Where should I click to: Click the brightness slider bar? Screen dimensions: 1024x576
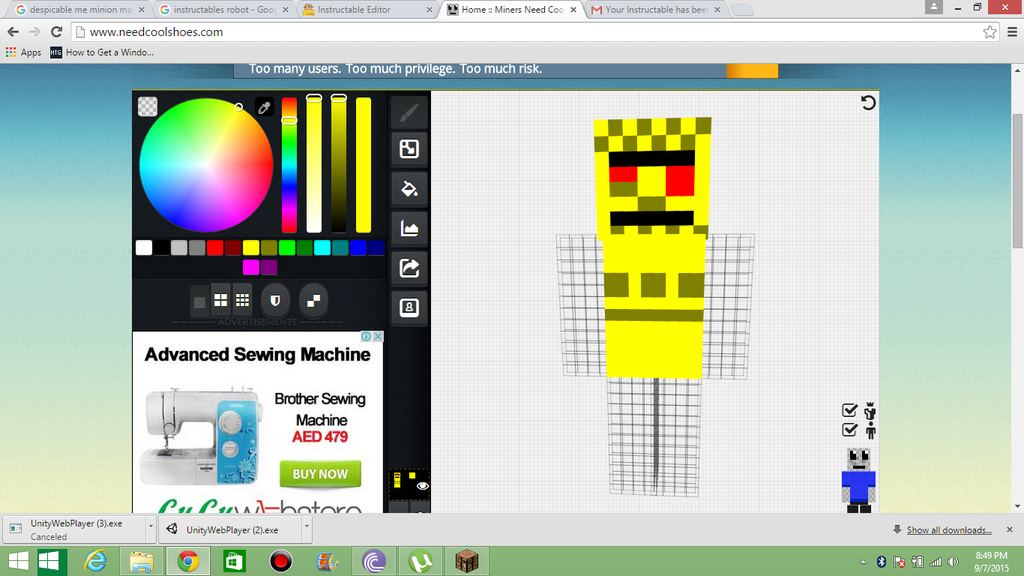[338, 165]
